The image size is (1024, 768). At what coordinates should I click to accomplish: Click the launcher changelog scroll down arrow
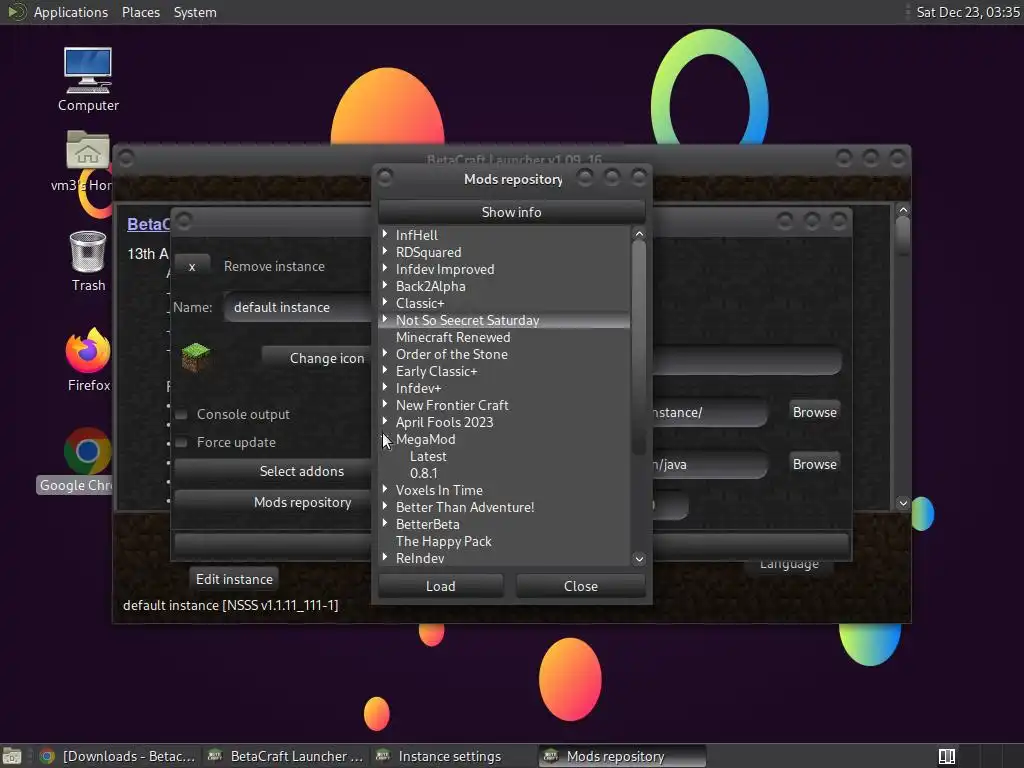(903, 503)
